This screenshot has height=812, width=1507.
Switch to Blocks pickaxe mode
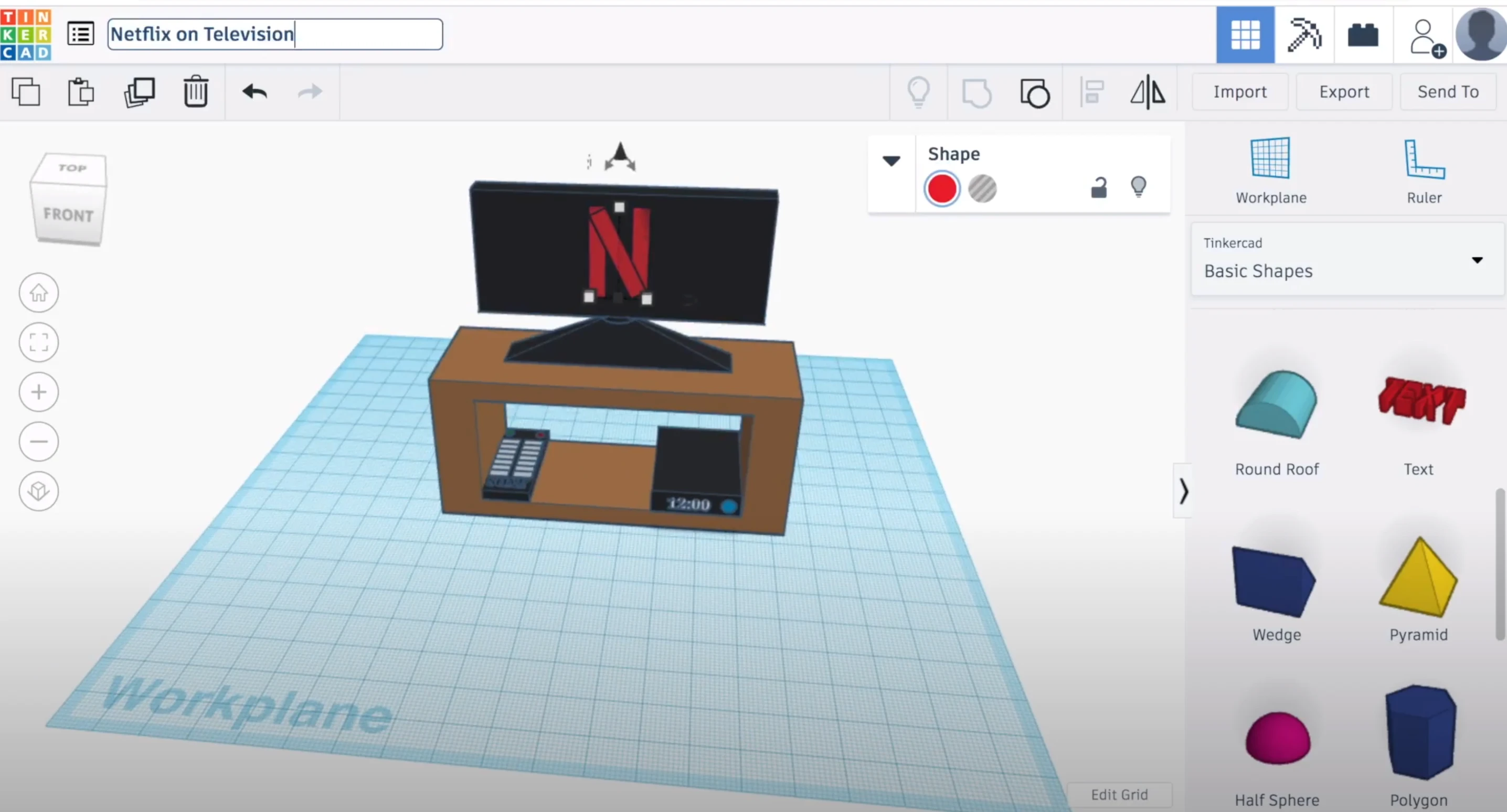(1304, 35)
